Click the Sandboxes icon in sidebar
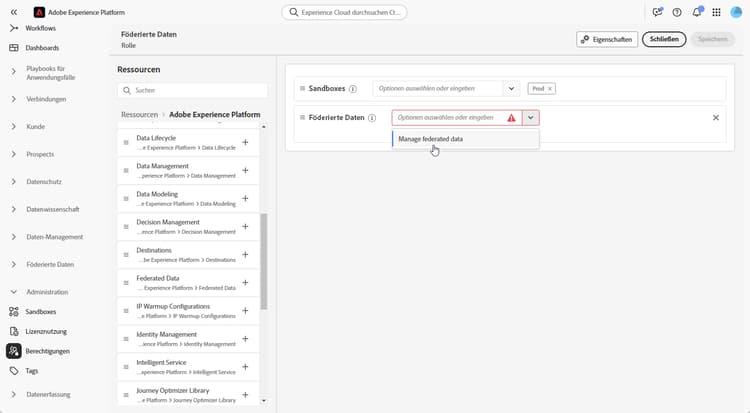 (14, 312)
